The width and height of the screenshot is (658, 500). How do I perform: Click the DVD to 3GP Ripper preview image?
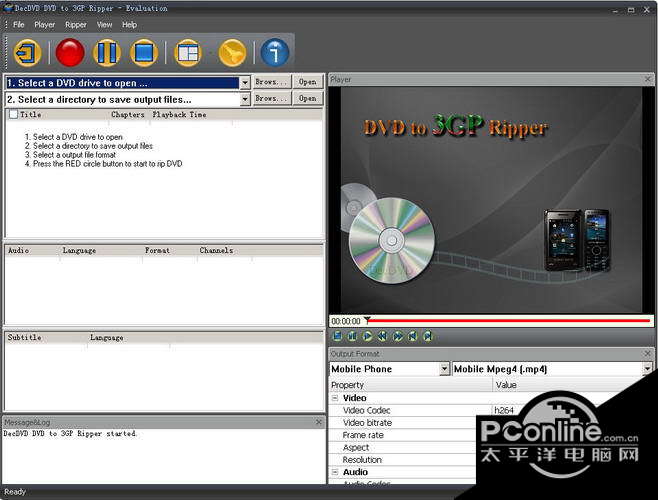coord(491,199)
